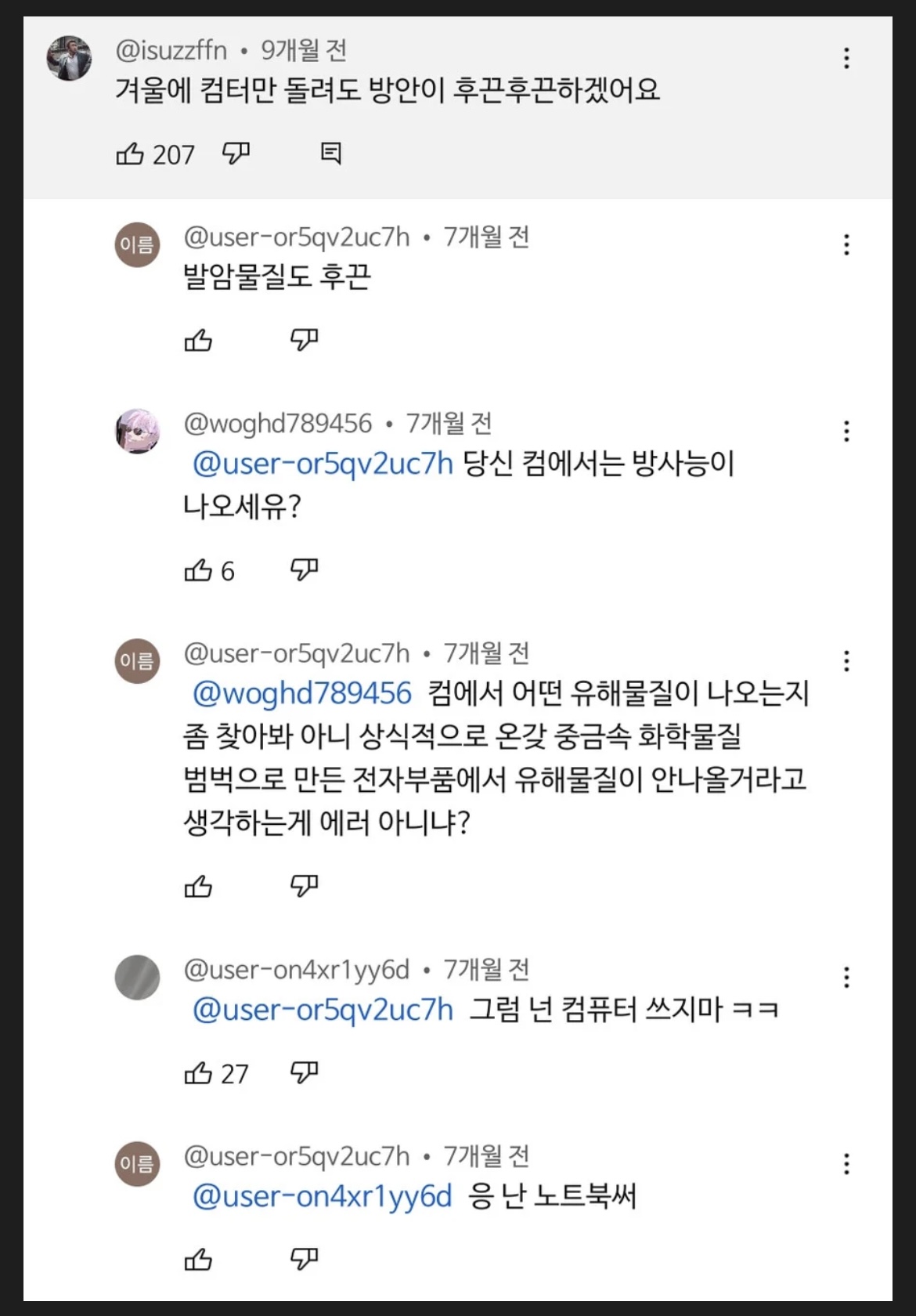Like the top comment by @isuzzffn
The image size is (916, 1316).
(130, 154)
